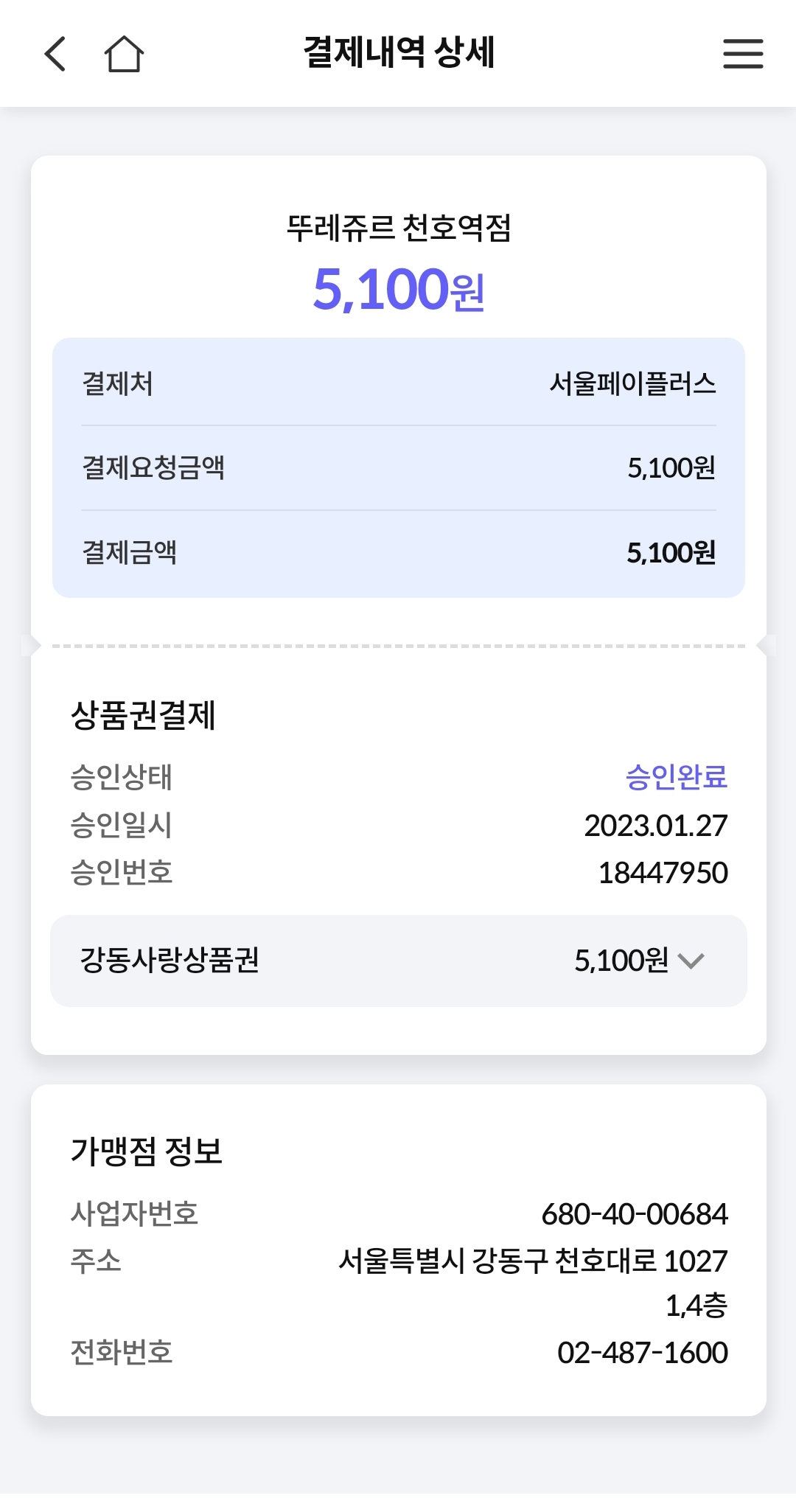This screenshot has height=1512, width=796.
Task: Go to home via house icon
Action: pyautogui.click(x=124, y=54)
